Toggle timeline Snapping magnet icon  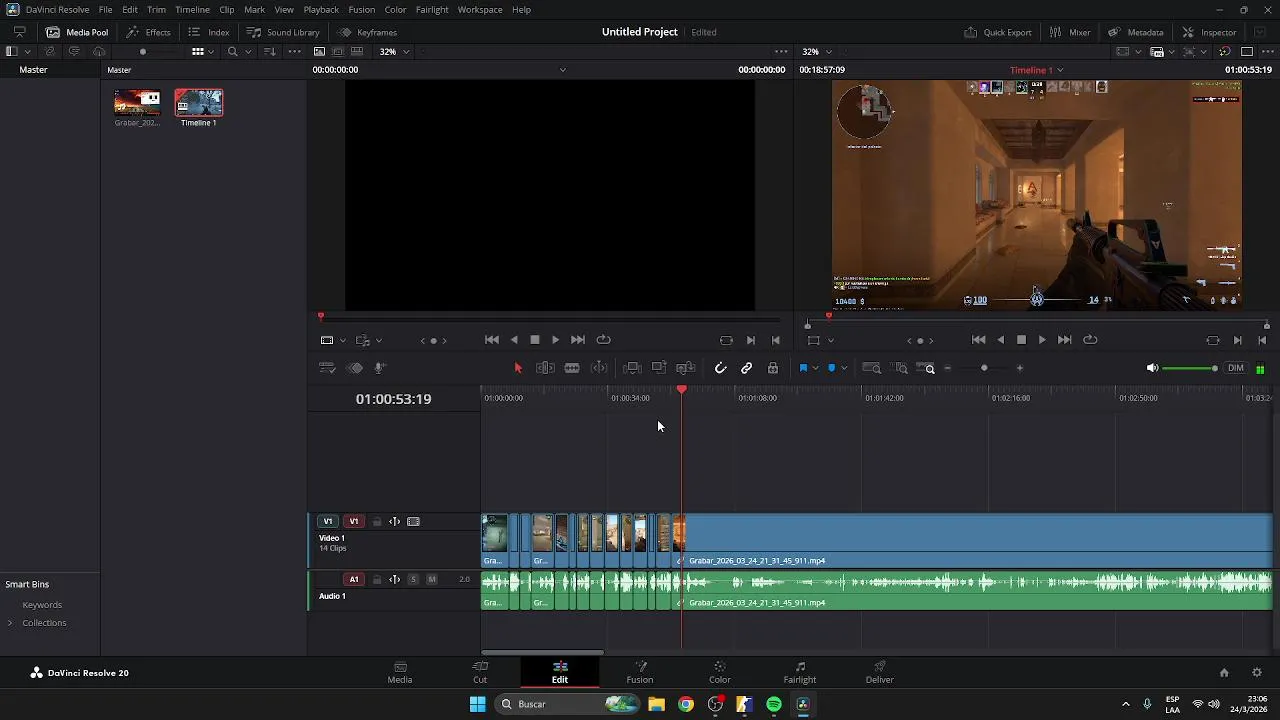pyautogui.click(x=720, y=368)
